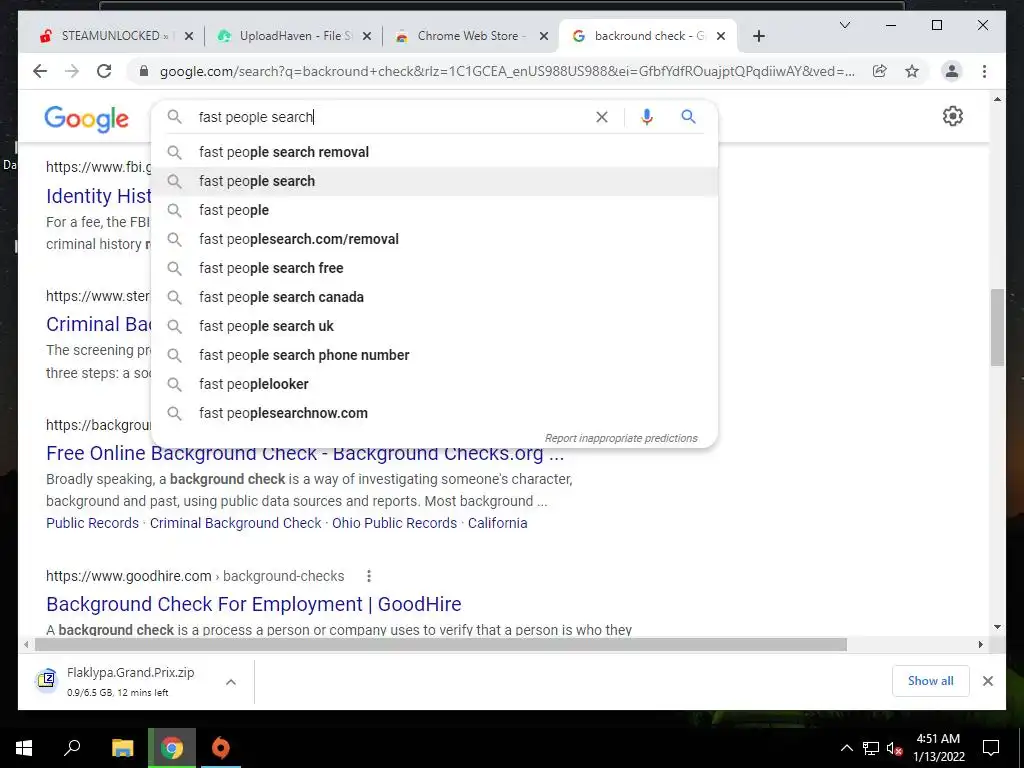Image resolution: width=1024 pixels, height=768 pixels.
Task: Reload the current page
Action: point(104,71)
